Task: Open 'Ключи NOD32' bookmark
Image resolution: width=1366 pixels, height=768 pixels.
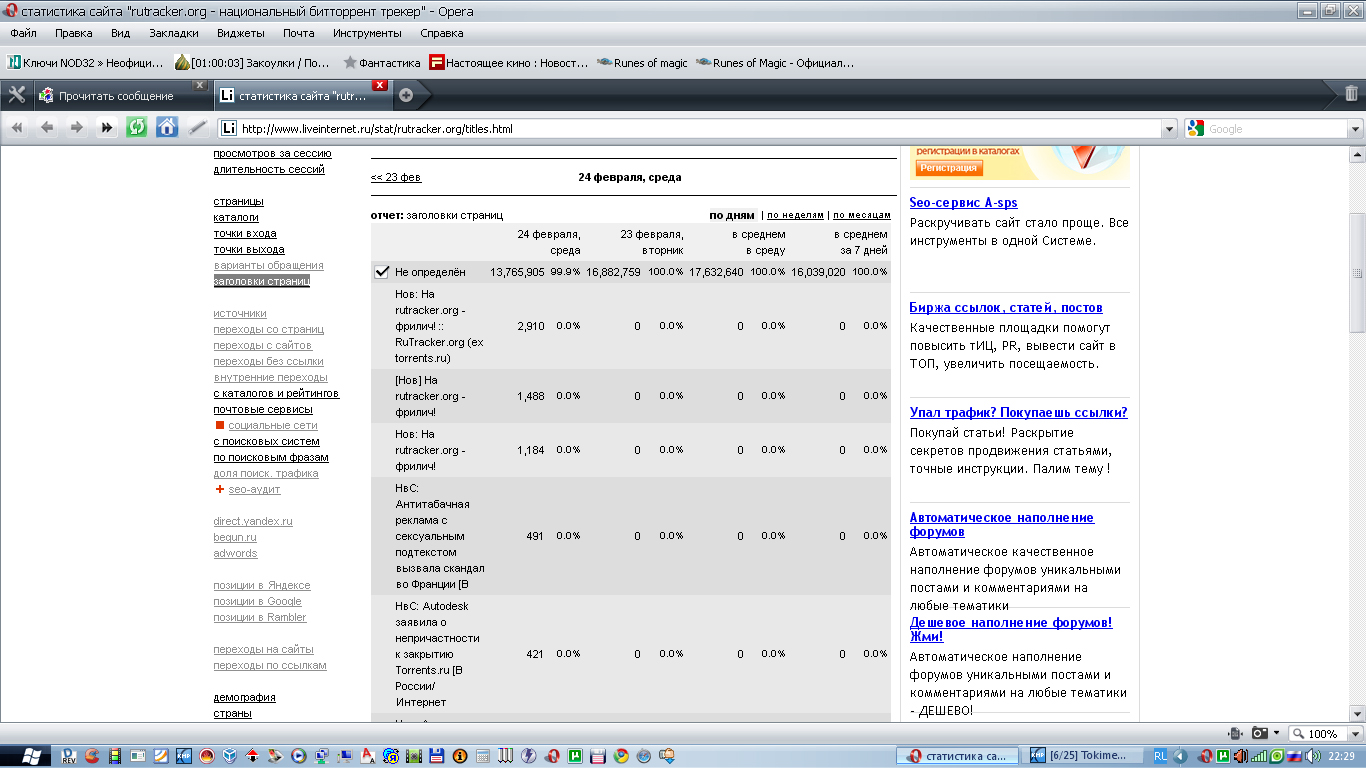Action: [85, 63]
